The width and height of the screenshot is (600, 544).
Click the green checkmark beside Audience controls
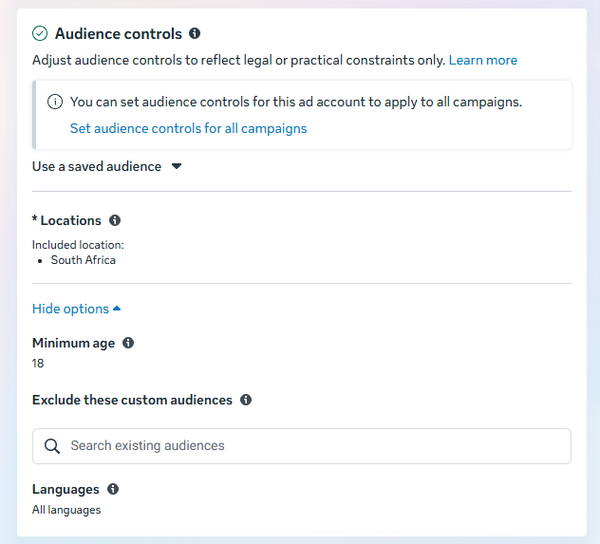[40, 33]
